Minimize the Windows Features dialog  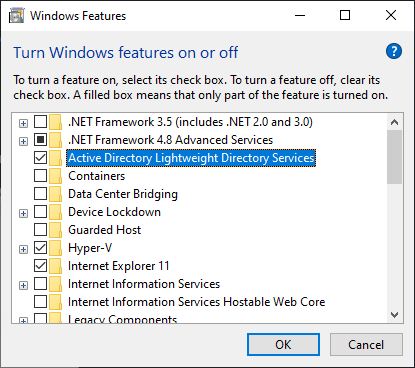click(300, 15)
